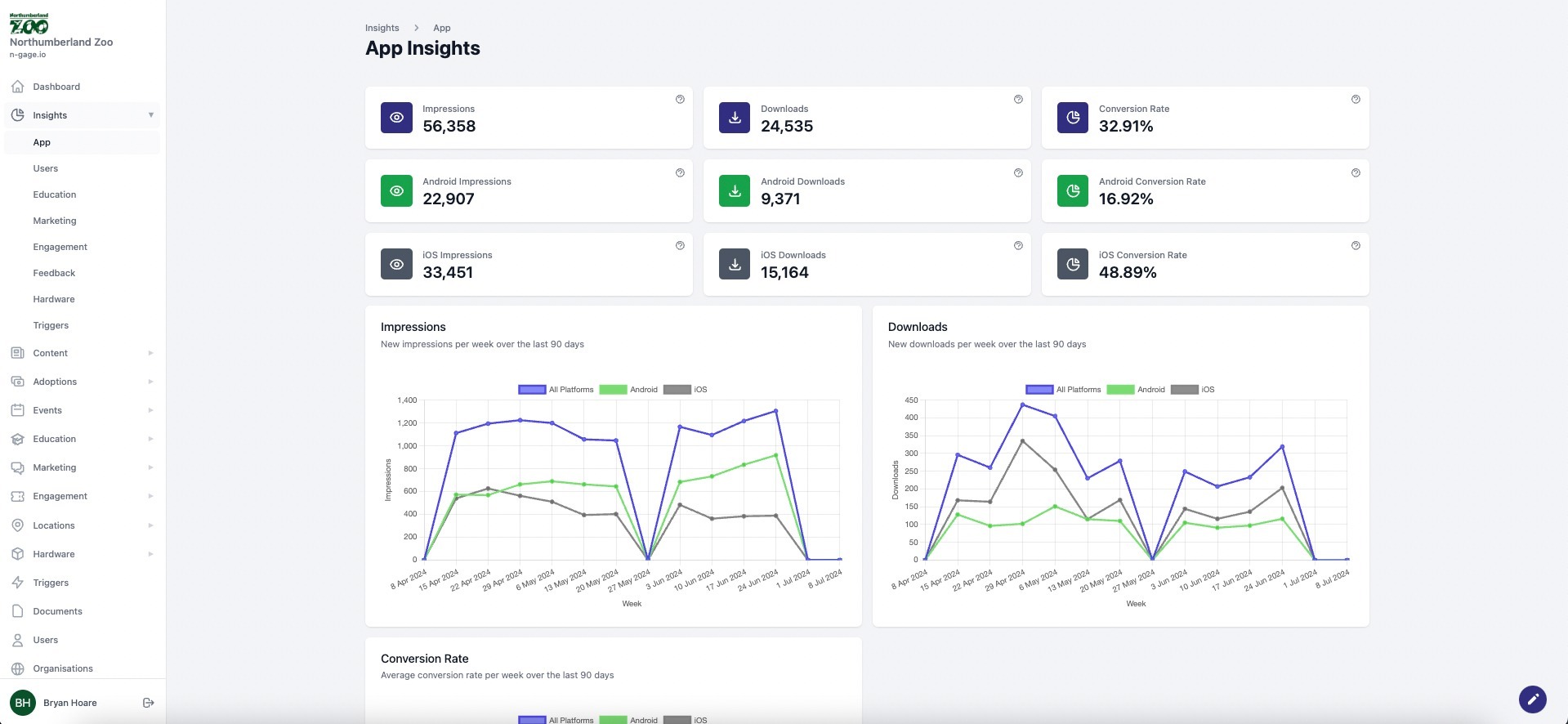Toggle Android series in Impressions chart legend
Screen dimensions: 1568x724
(628, 390)
